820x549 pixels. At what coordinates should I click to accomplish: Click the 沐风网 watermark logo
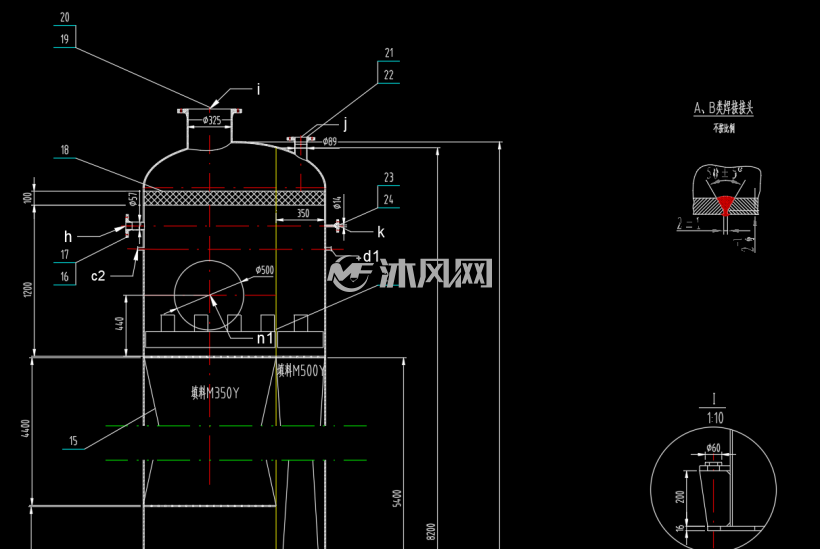coord(410,273)
